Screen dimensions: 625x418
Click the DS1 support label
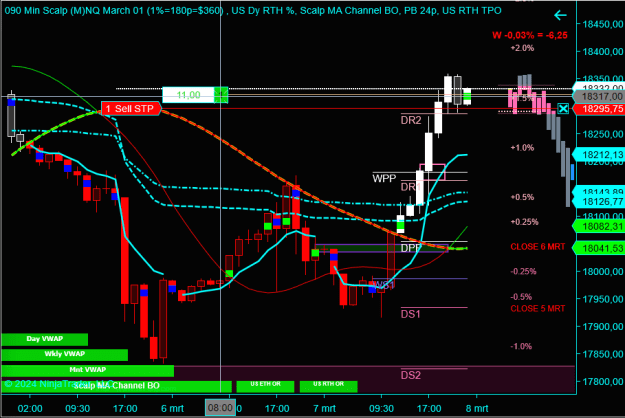[x=411, y=314]
